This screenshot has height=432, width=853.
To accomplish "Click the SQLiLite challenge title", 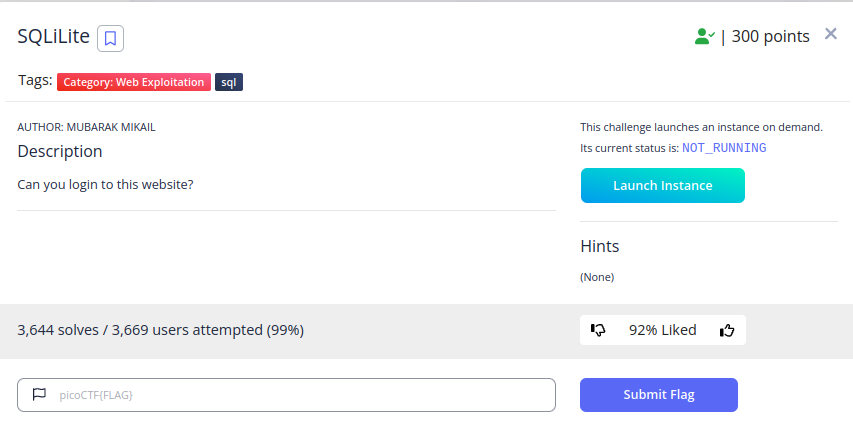I will point(53,36).
